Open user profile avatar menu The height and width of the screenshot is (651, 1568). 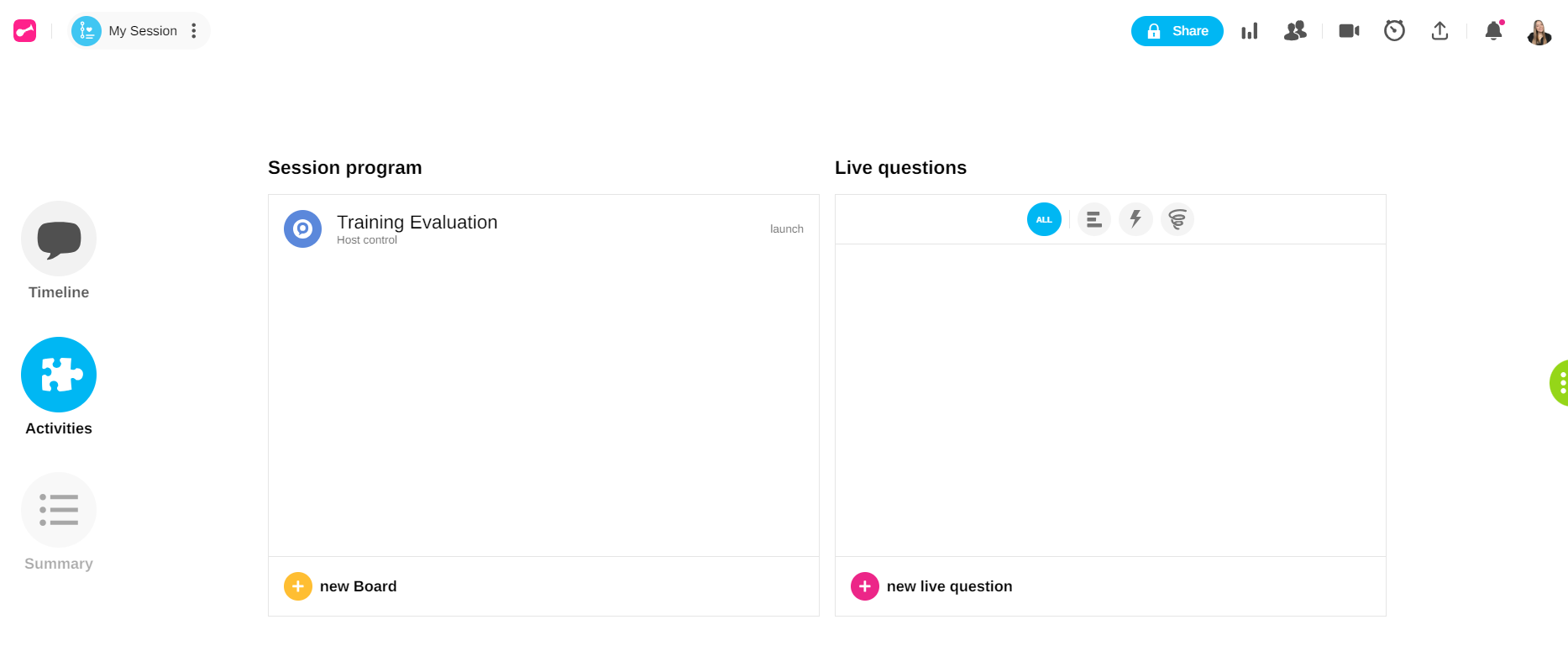tap(1539, 32)
